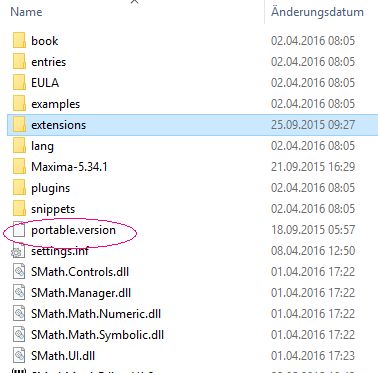
Task: Click the entries folder icon
Action: coord(19,62)
